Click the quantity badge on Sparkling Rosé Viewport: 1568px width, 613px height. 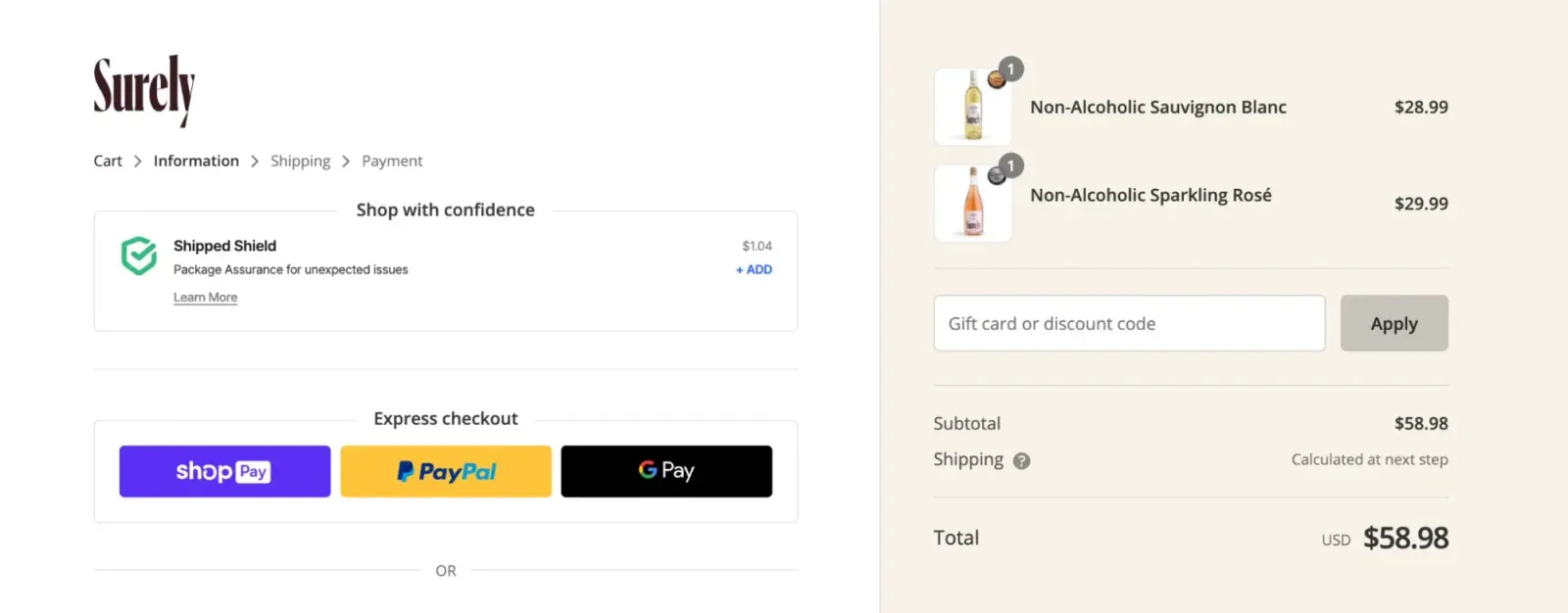(x=1010, y=165)
